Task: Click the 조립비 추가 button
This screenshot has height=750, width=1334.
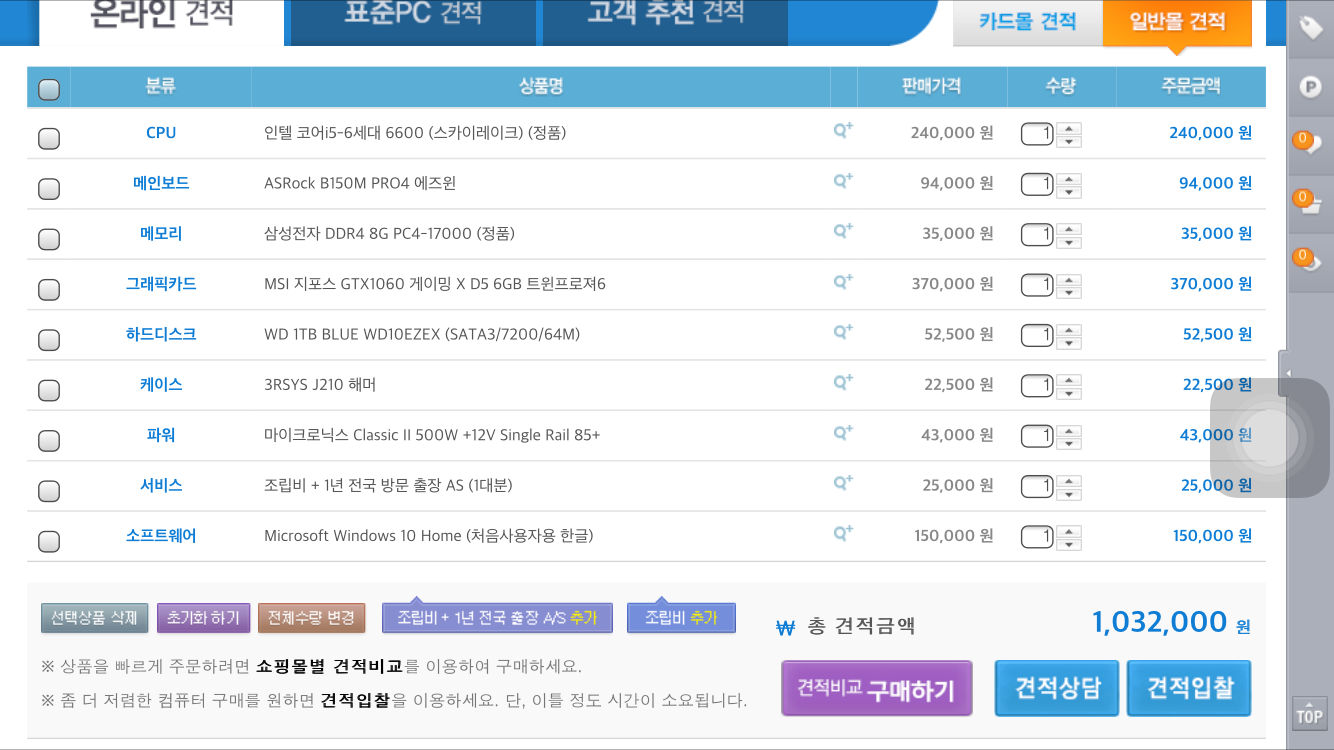Action: pos(681,618)
